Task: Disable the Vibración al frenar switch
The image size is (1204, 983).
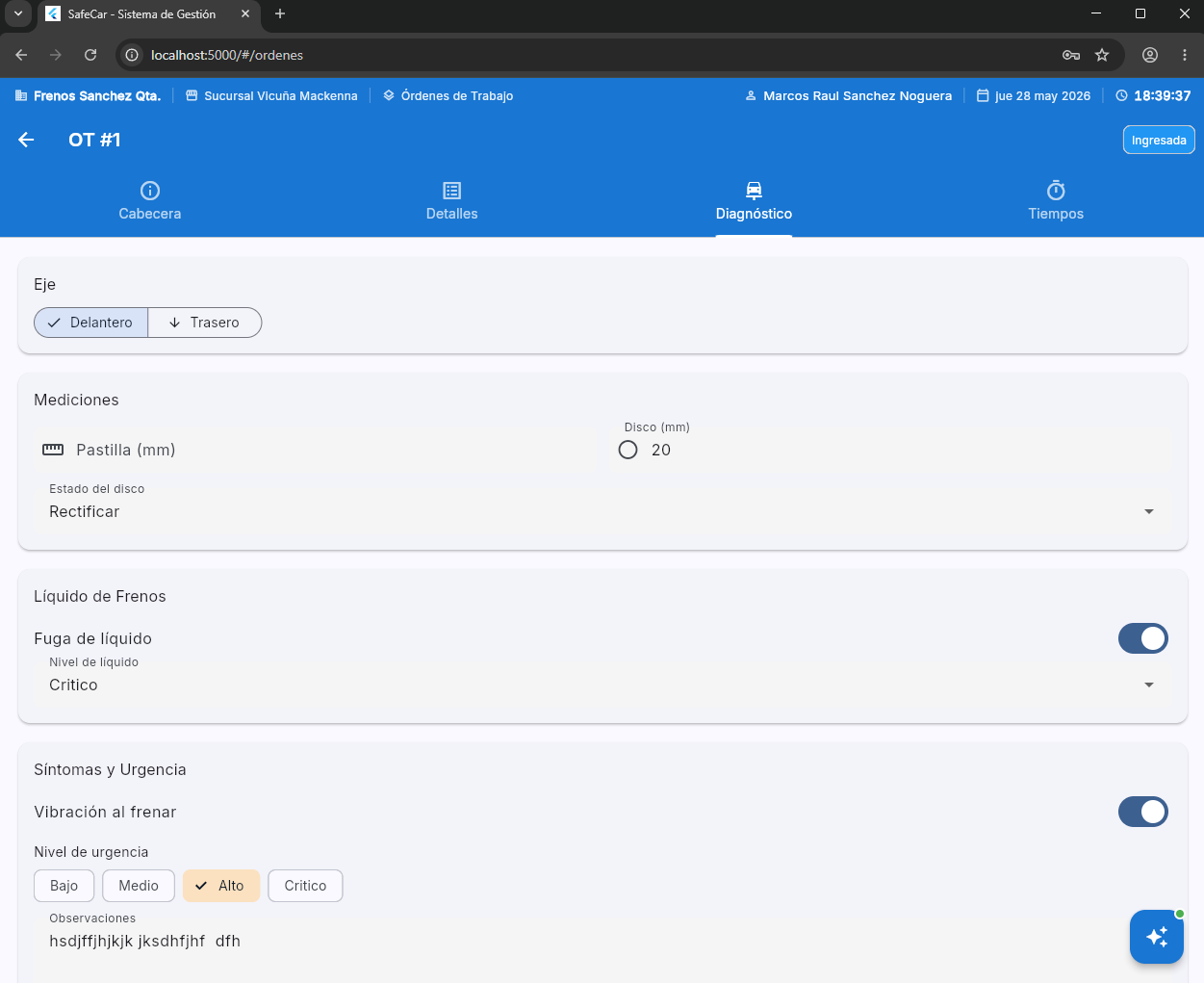Action: [x=1142, y=812]
